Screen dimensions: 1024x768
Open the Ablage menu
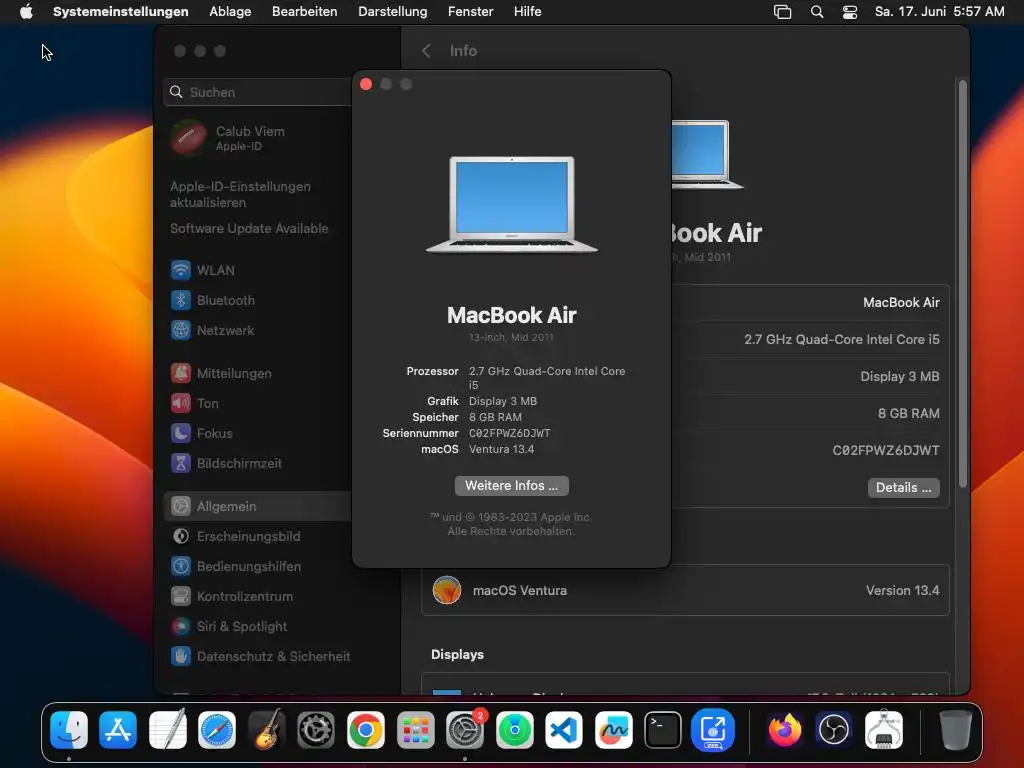(x=230, y=11)
